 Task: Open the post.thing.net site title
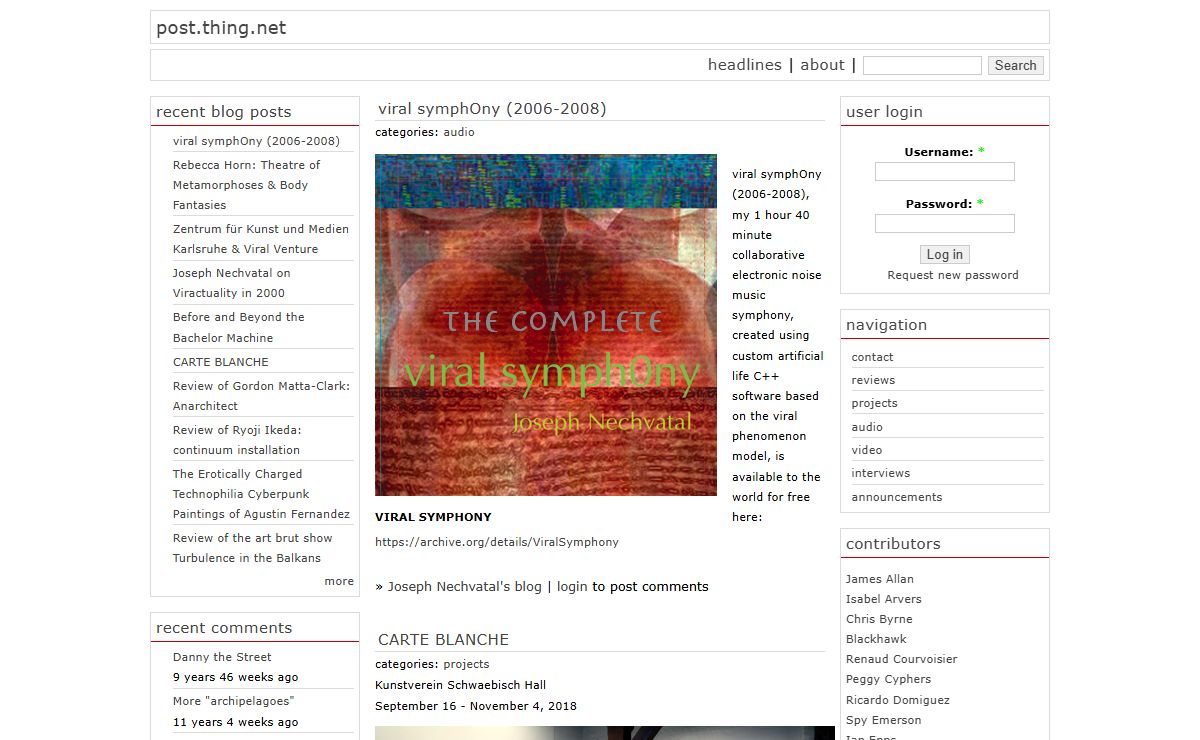point(221,28)
